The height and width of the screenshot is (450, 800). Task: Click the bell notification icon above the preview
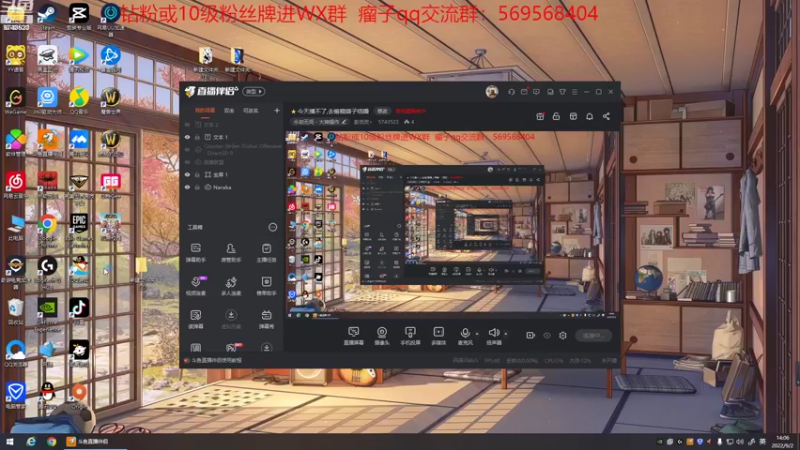(589, 116)
